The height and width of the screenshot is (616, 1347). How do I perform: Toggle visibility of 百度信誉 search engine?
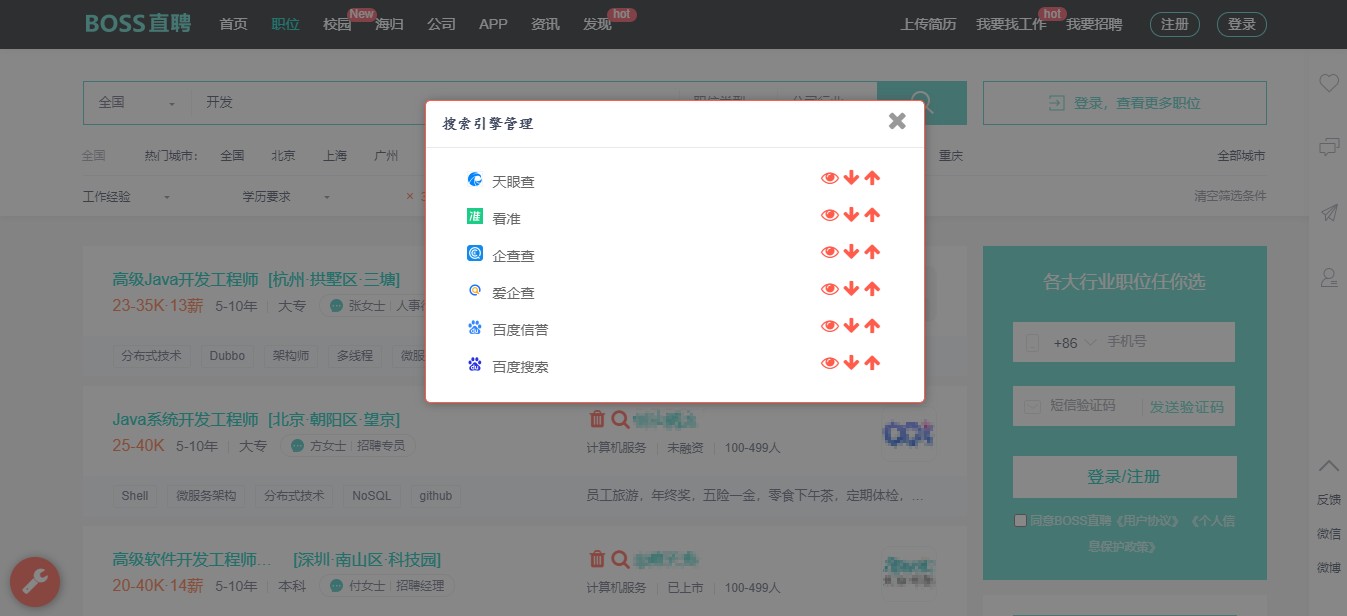[x=829, y=326]
